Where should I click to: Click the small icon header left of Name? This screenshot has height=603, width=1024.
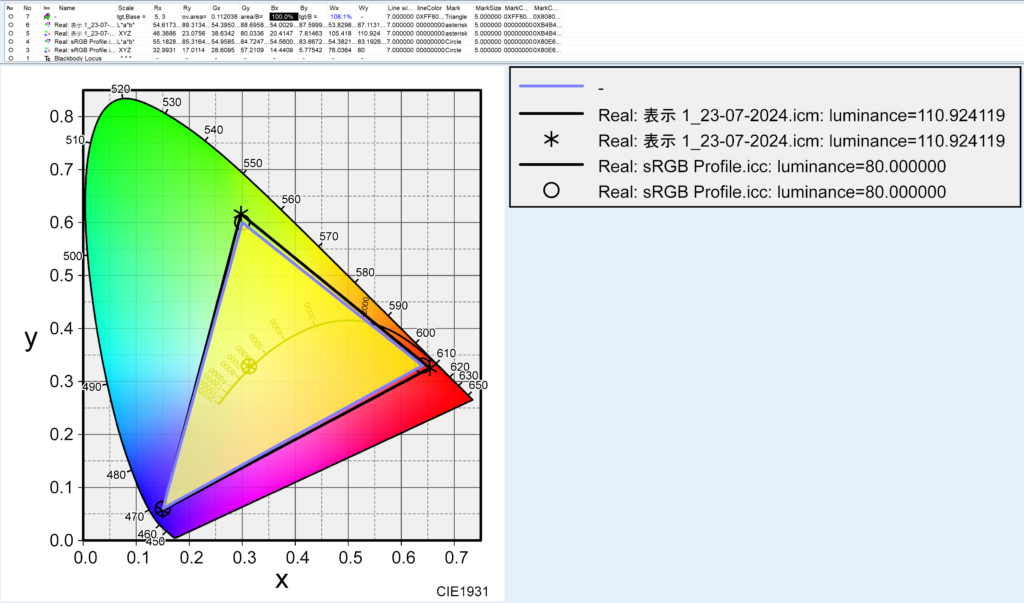click(46, 8)
